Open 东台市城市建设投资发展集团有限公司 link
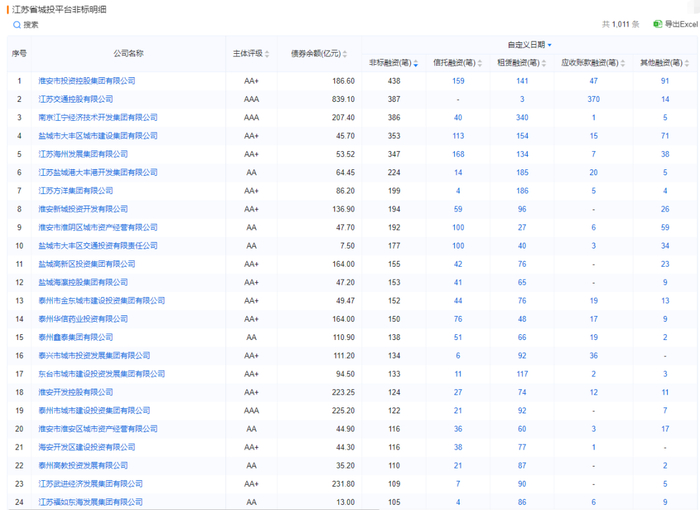 (102, 374)
